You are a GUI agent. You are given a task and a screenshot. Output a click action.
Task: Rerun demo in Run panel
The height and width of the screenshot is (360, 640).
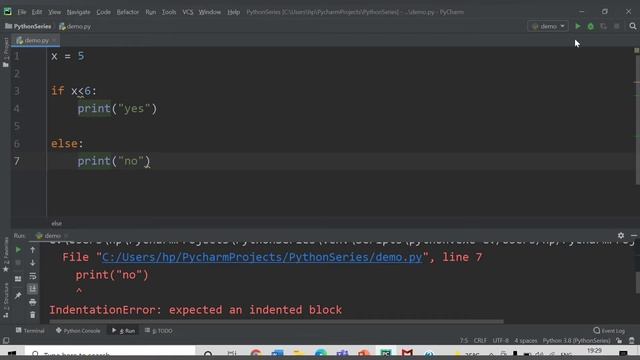(x=18, y=249)
